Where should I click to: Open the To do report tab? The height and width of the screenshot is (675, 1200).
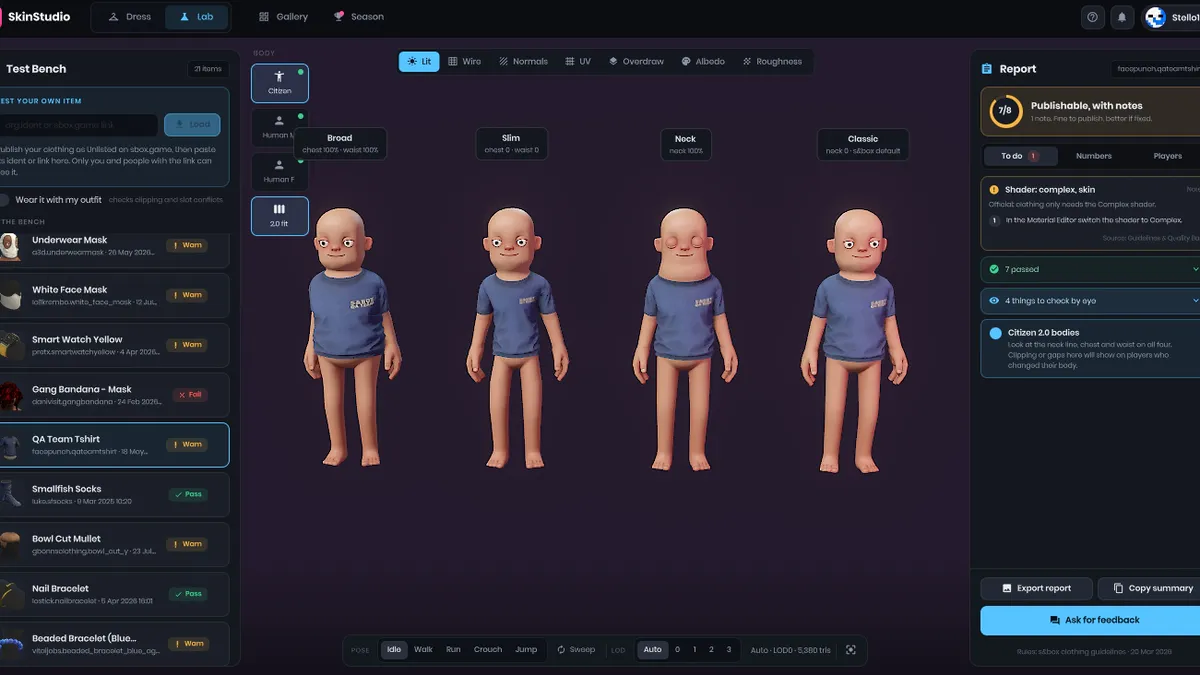pyautogui.click(x=1019, y=156)
